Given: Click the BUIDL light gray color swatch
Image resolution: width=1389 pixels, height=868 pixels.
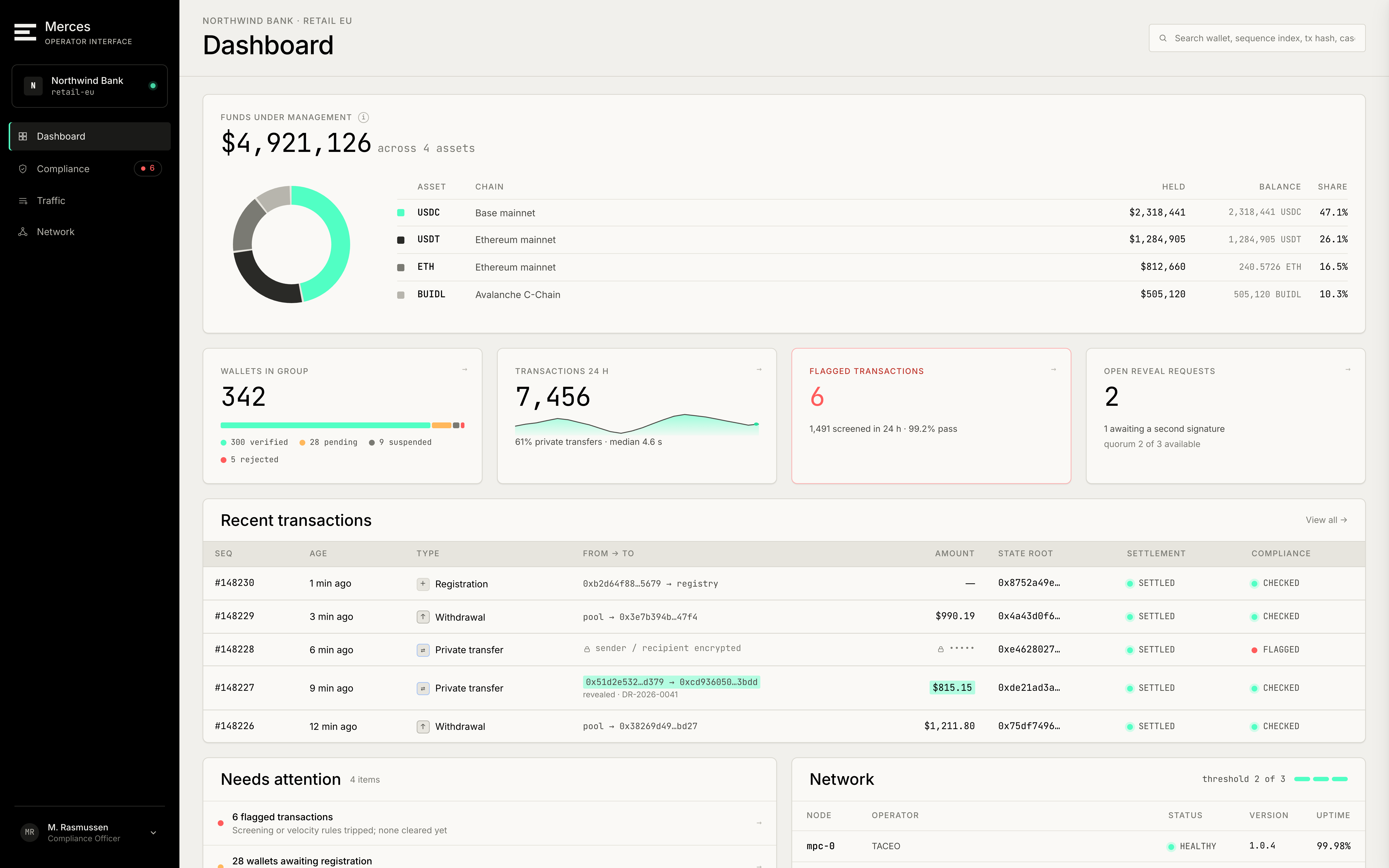Looking at the screenshot, I should [401, 295].
